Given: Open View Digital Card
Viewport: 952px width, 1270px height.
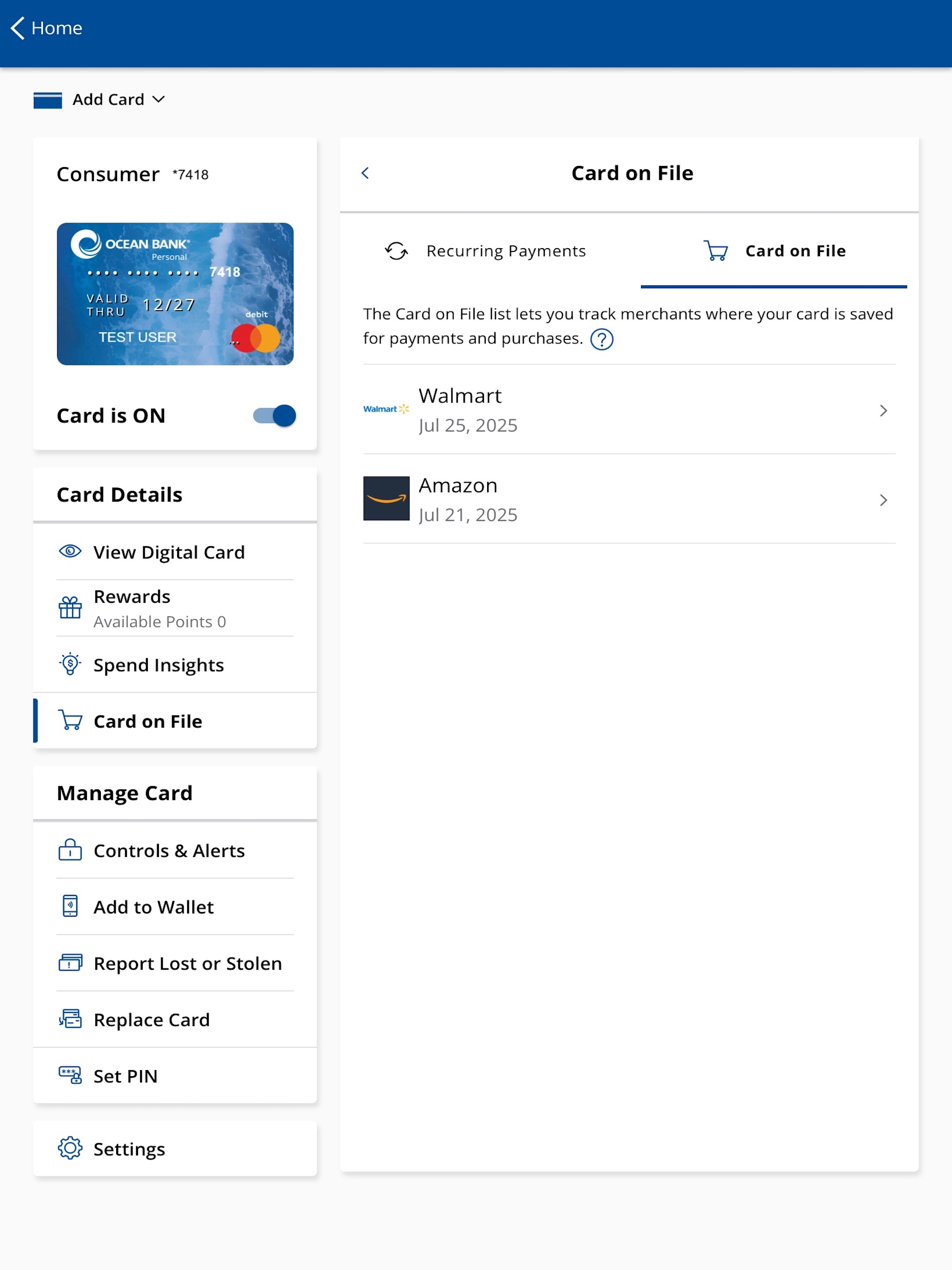Looking at the screenshot, I should click(x=175, y=552).
